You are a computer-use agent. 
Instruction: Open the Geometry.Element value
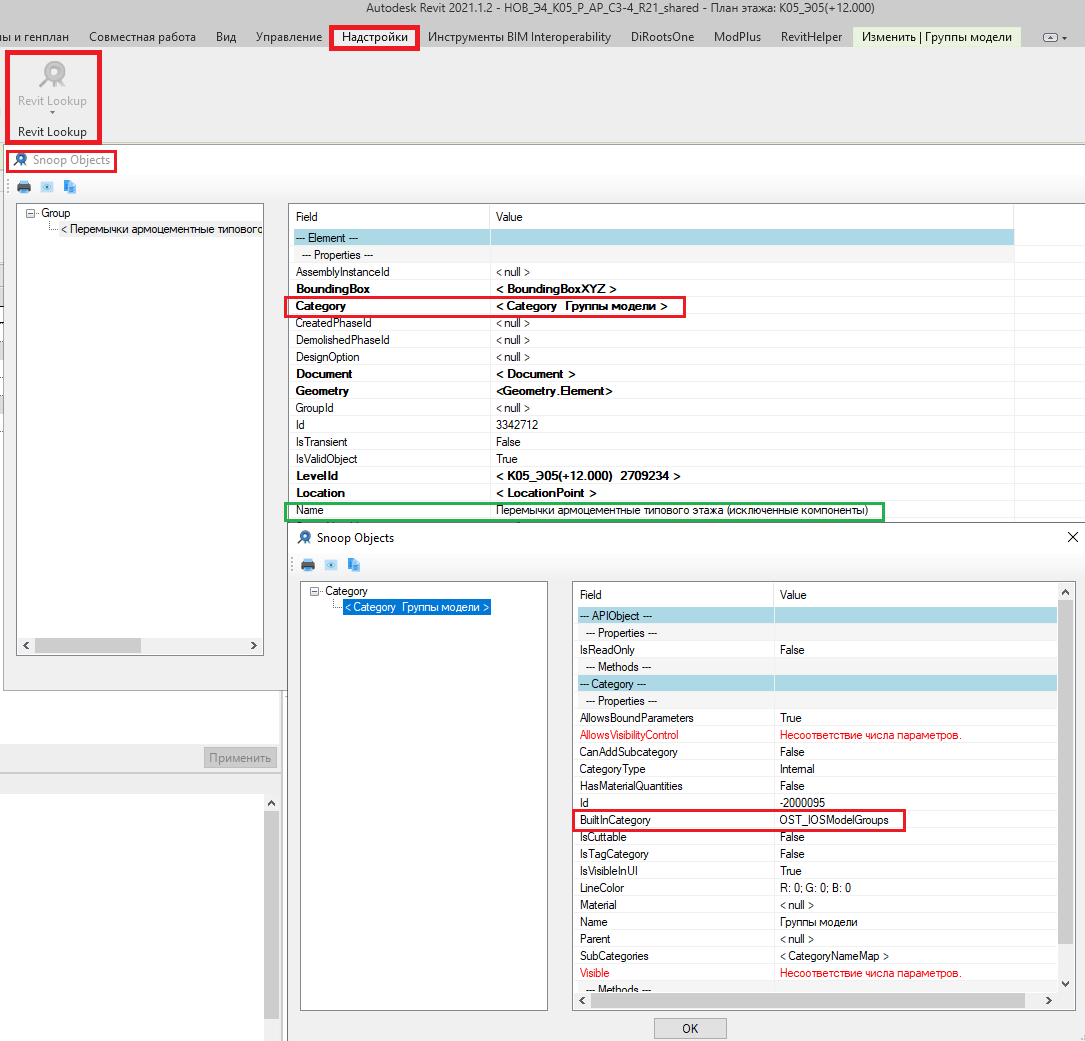coord(554,391)
